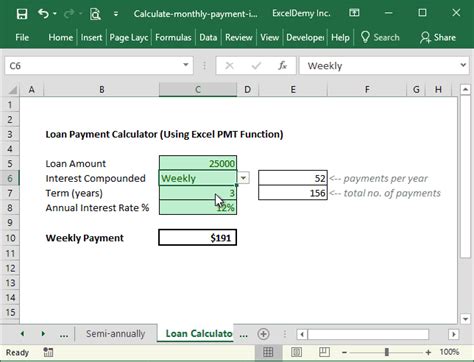Switch to the Formulas tab
The image size is (474, 362).
[173, 37]
